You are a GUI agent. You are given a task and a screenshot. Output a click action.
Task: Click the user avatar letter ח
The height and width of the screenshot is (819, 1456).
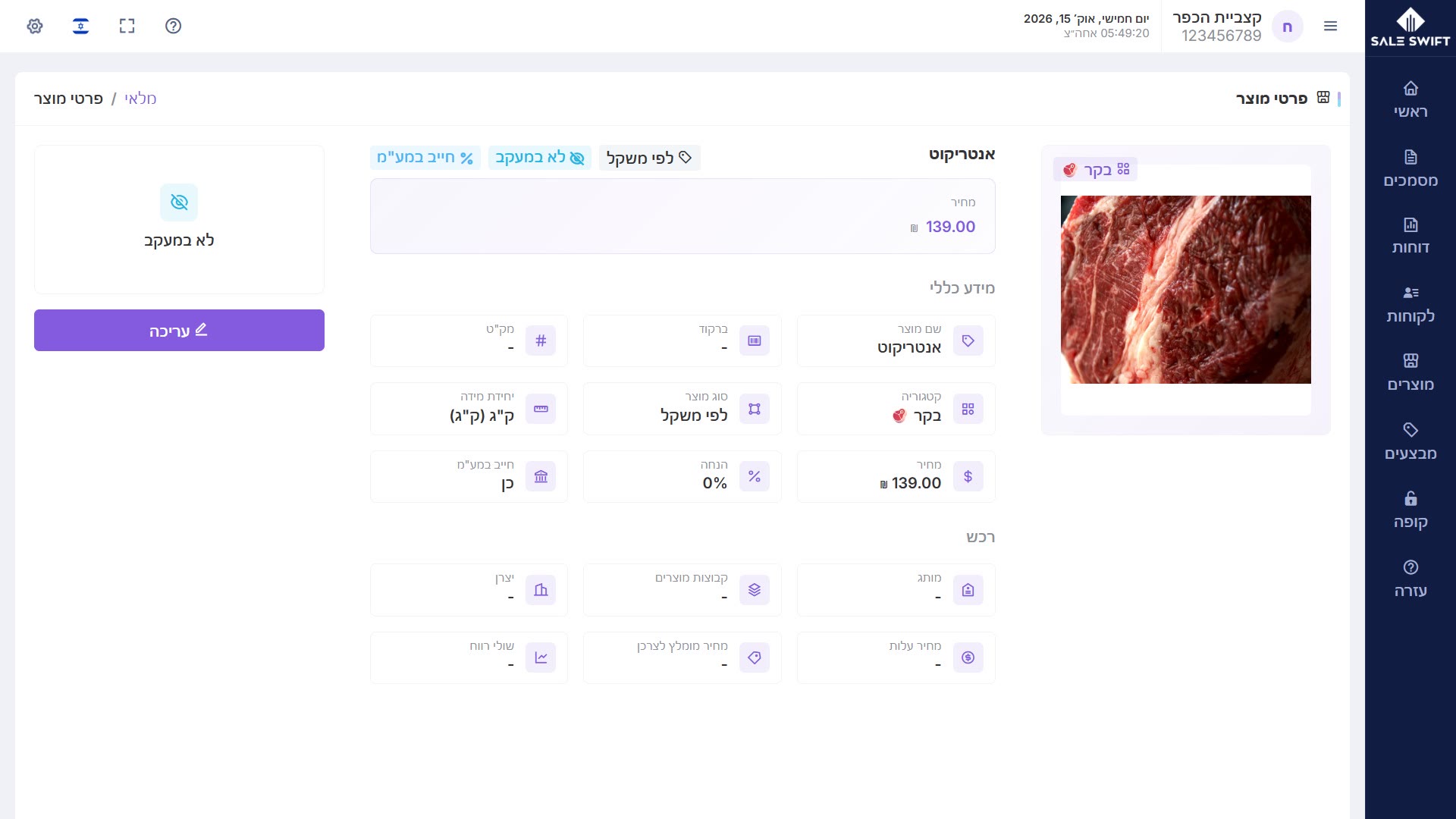1287,27
